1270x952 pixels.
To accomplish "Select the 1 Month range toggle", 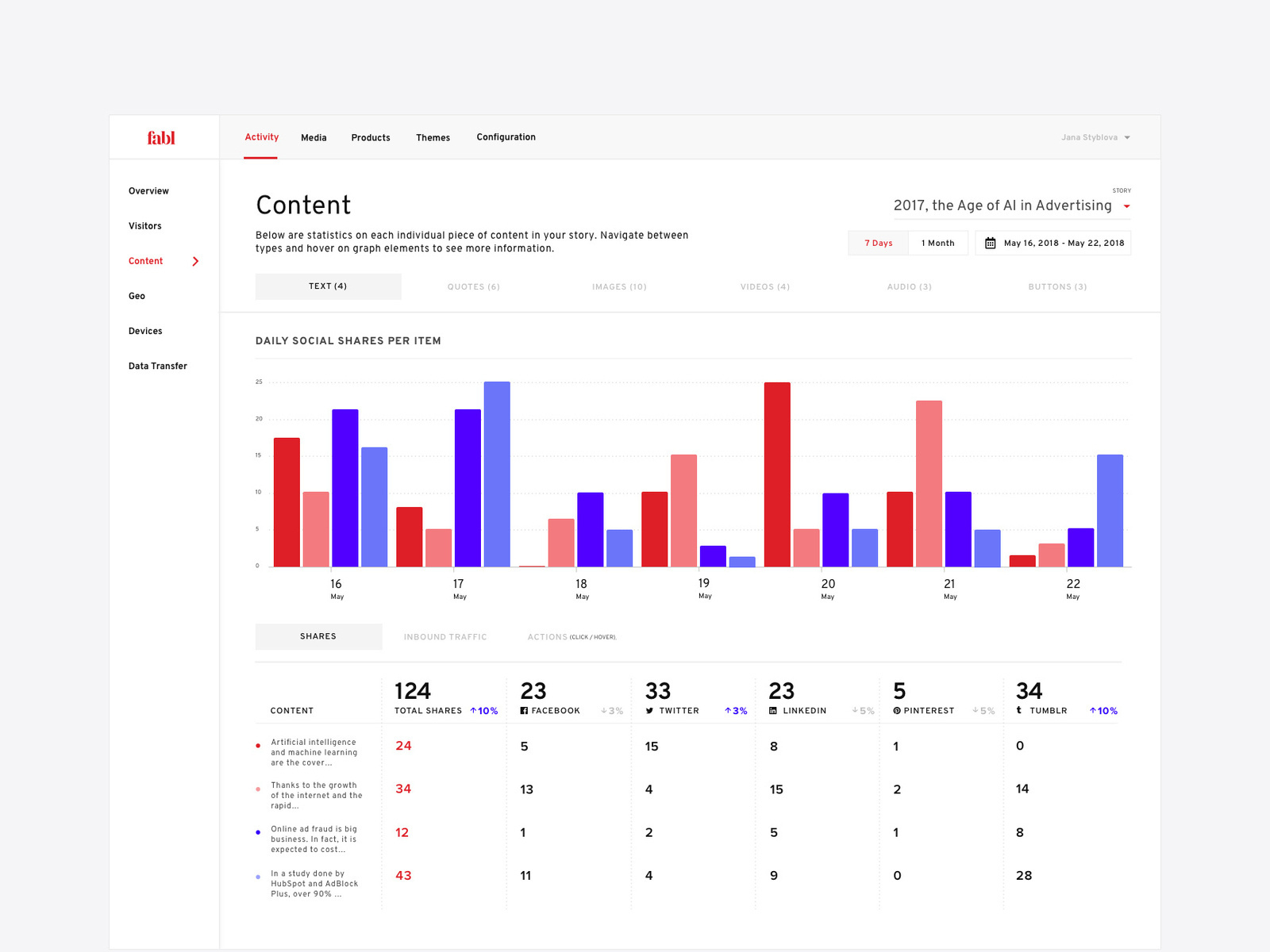I will (938, 243).
